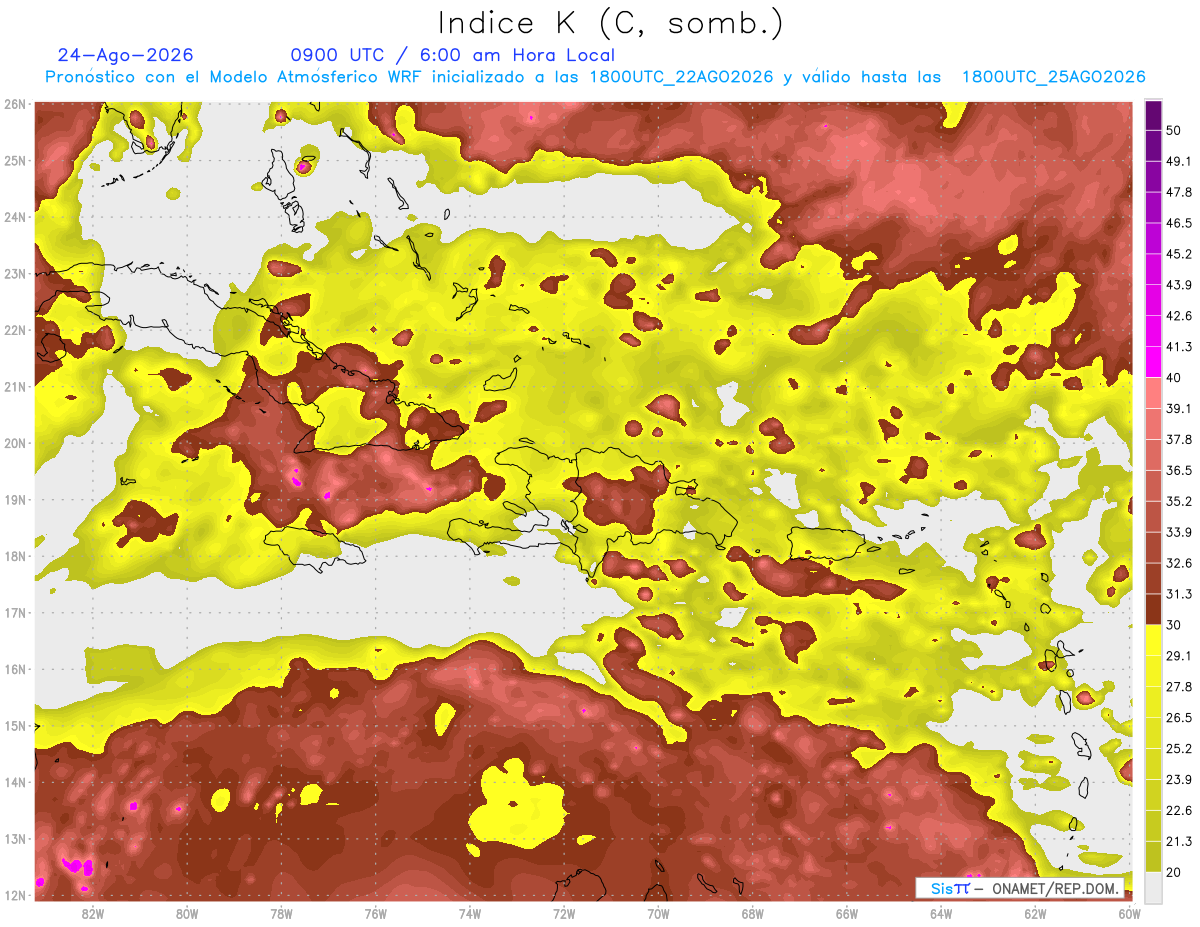Select the dark brown swatch between 30 and 31.3
Image resolution: width=1200 pixels, height=927 pixels.
click(1153, 609)
